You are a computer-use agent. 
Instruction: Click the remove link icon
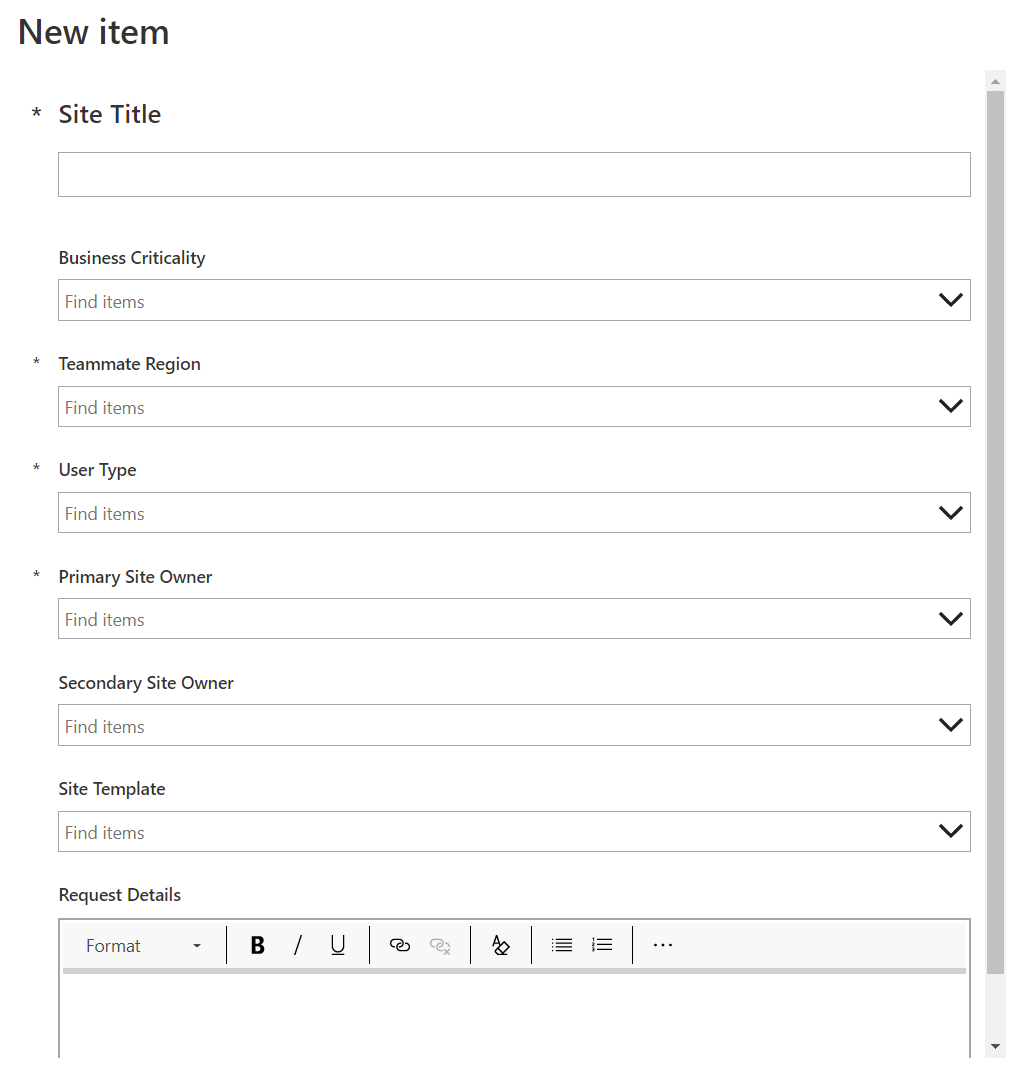pos(439,944)
